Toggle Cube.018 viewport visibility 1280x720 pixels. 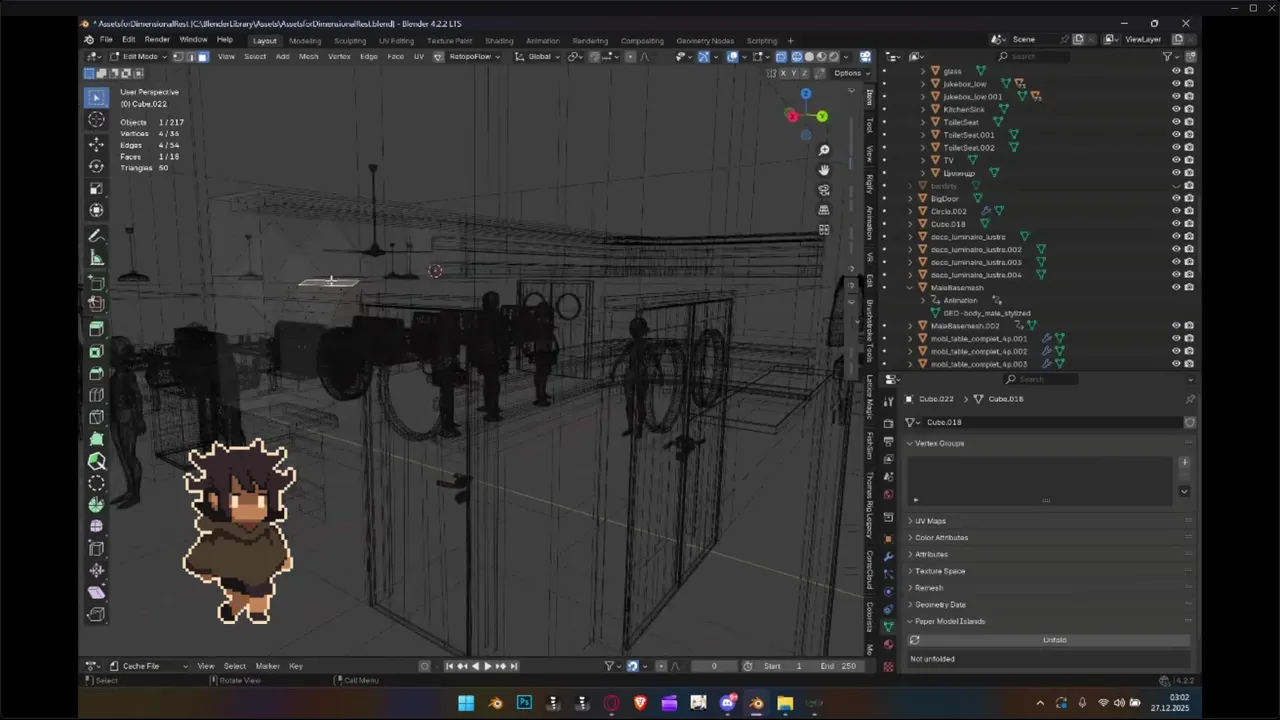point(1176,224)
